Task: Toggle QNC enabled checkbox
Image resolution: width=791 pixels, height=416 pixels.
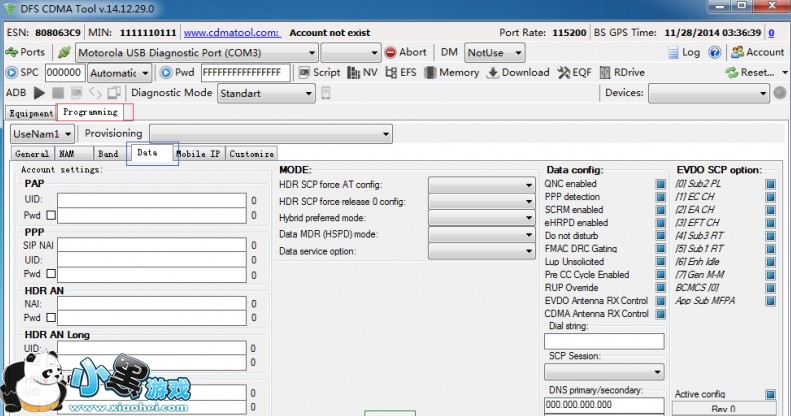Action: click(x=660, y=184)
